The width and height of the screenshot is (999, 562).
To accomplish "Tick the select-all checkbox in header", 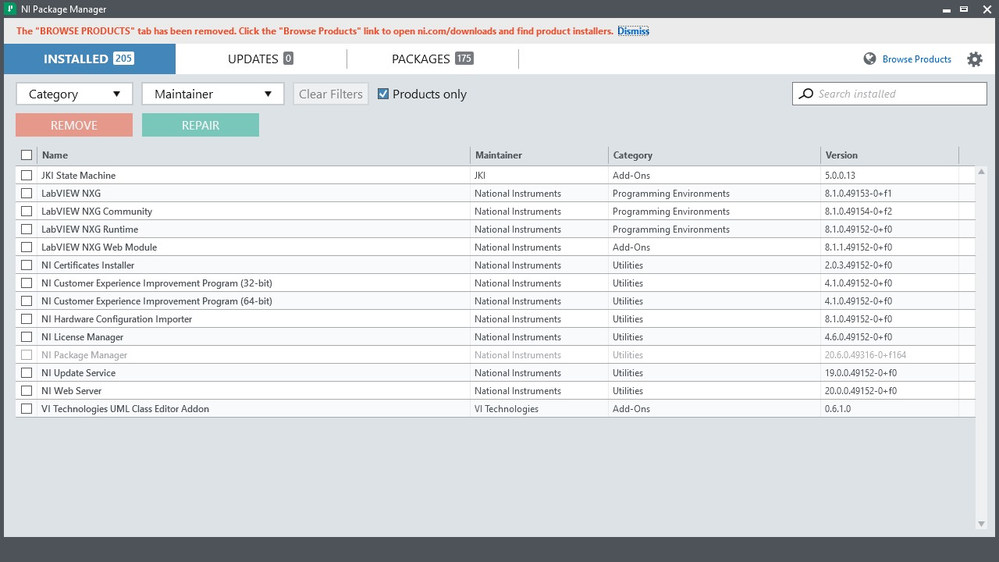I will click(26, 155).
